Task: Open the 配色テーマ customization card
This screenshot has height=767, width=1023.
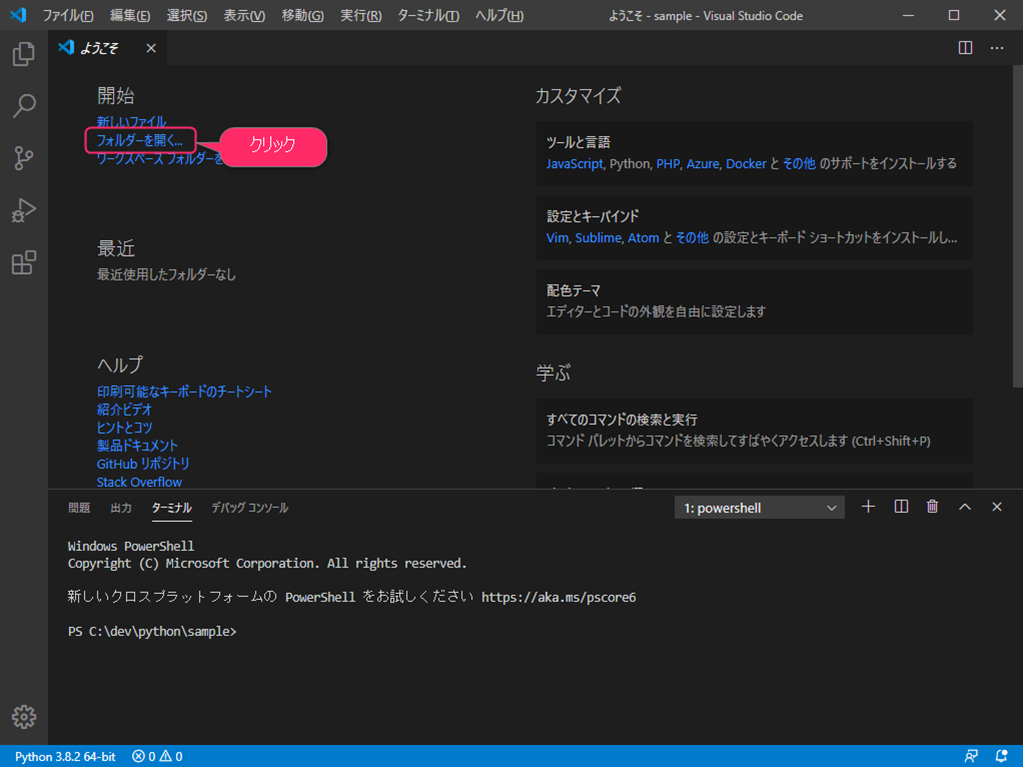Action: tap(754, 301)
